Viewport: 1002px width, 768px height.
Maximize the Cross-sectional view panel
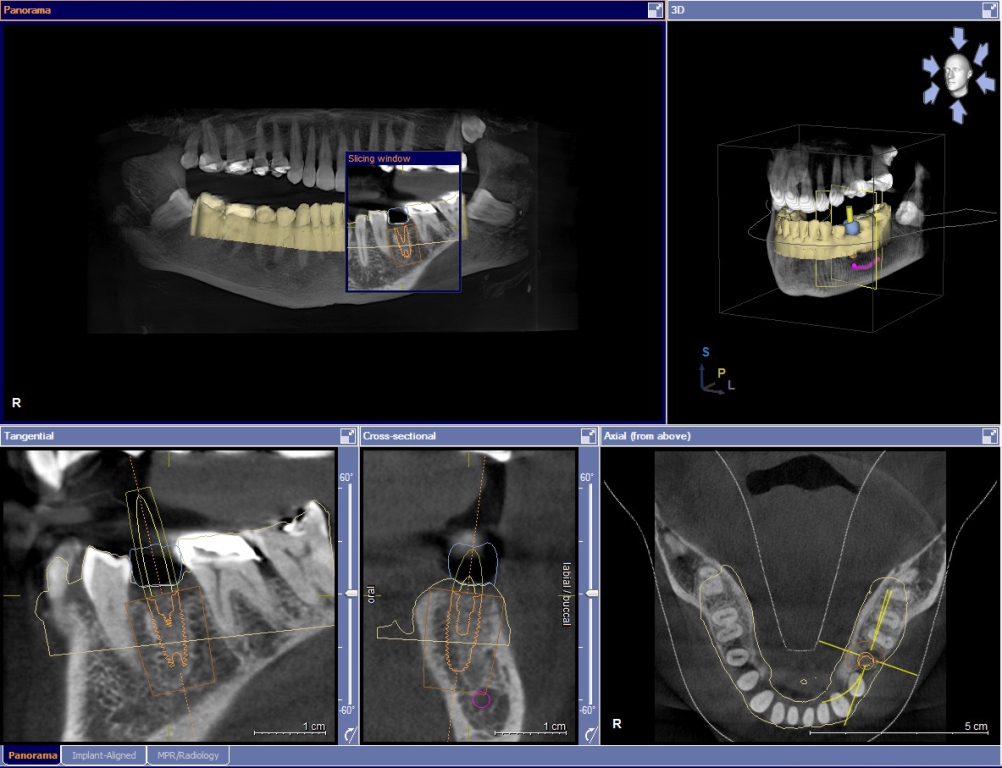click(x=589, y=436)
